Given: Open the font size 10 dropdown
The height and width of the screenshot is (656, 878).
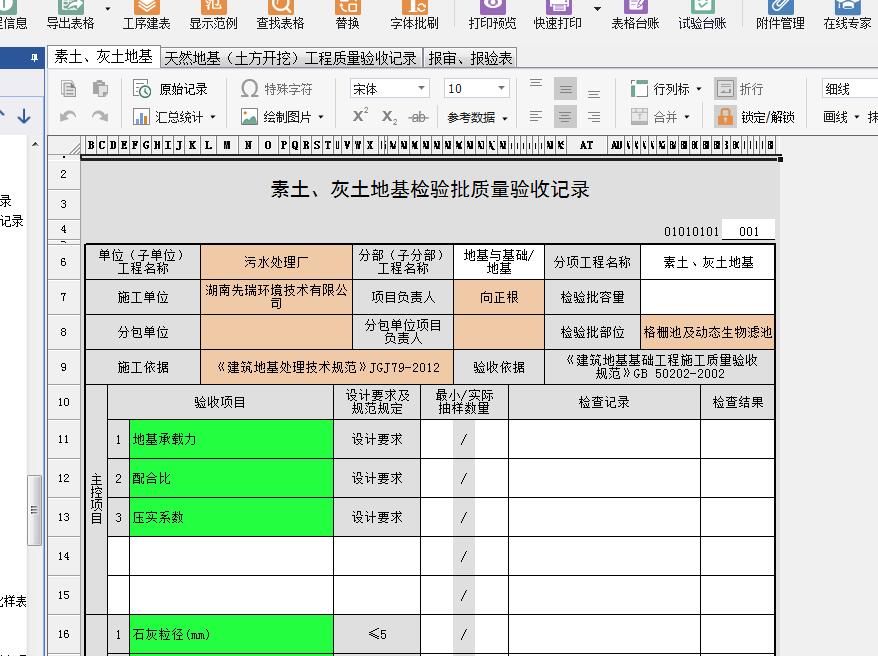Looking at the screenshot, I should [476, 89].
